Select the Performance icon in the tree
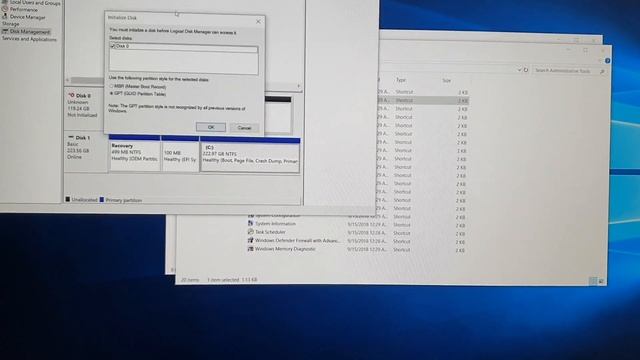This screenshot has height=360, width=640. click(5, 9)
